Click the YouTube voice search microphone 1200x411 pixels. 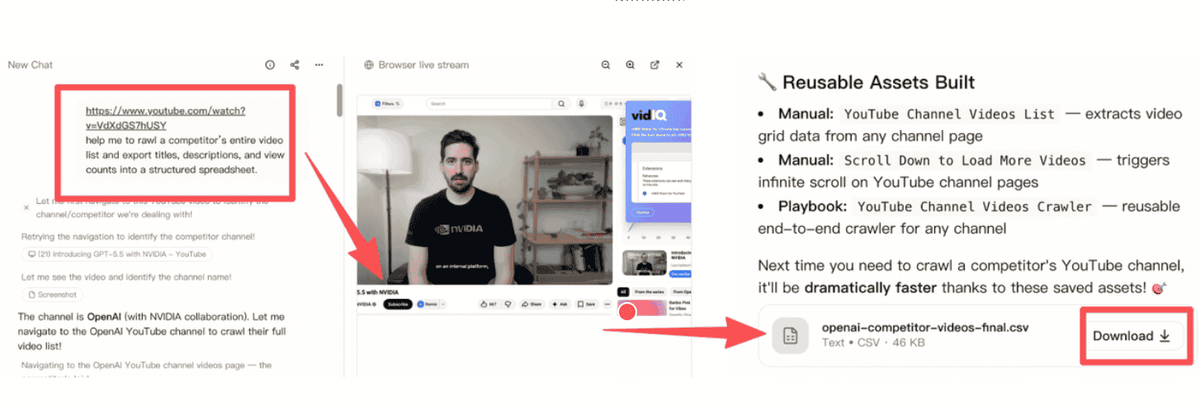582,103
